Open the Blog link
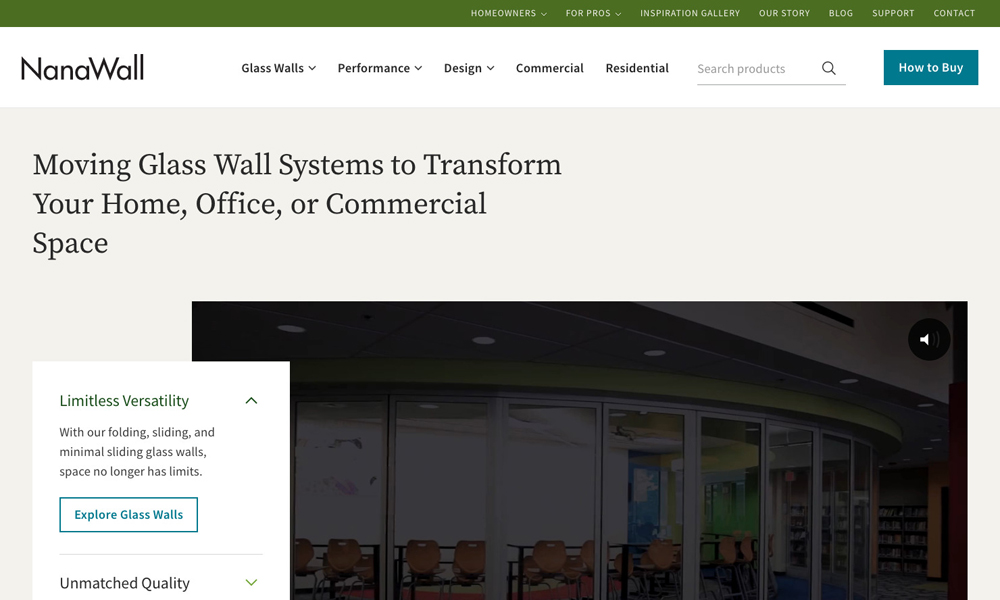The width and height of the screenshot is (1000, 600). pyautogui.click(x=841, y=13)
